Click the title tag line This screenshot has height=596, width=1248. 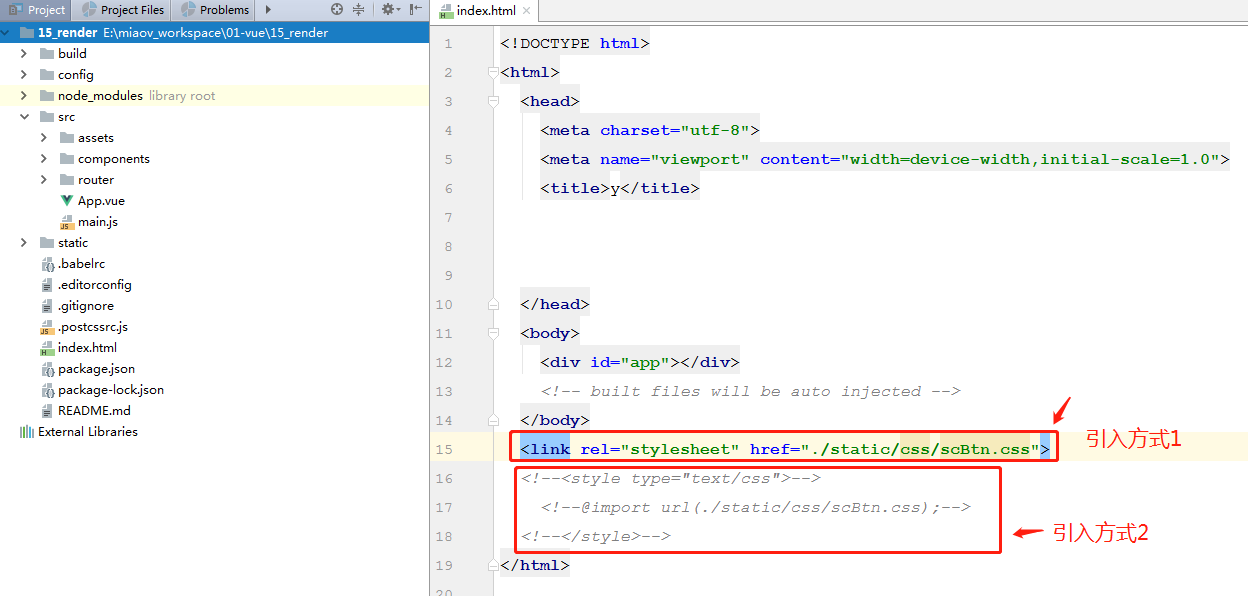(620, 188)
